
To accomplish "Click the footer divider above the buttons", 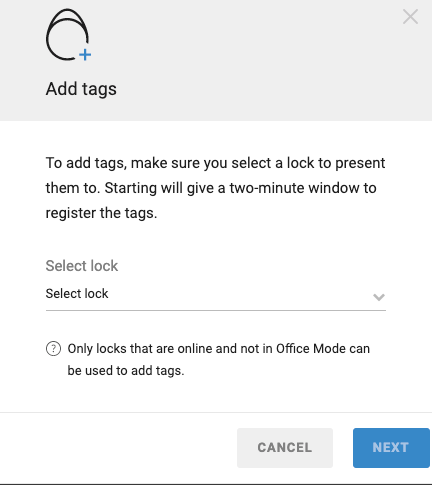I will 216,412.
